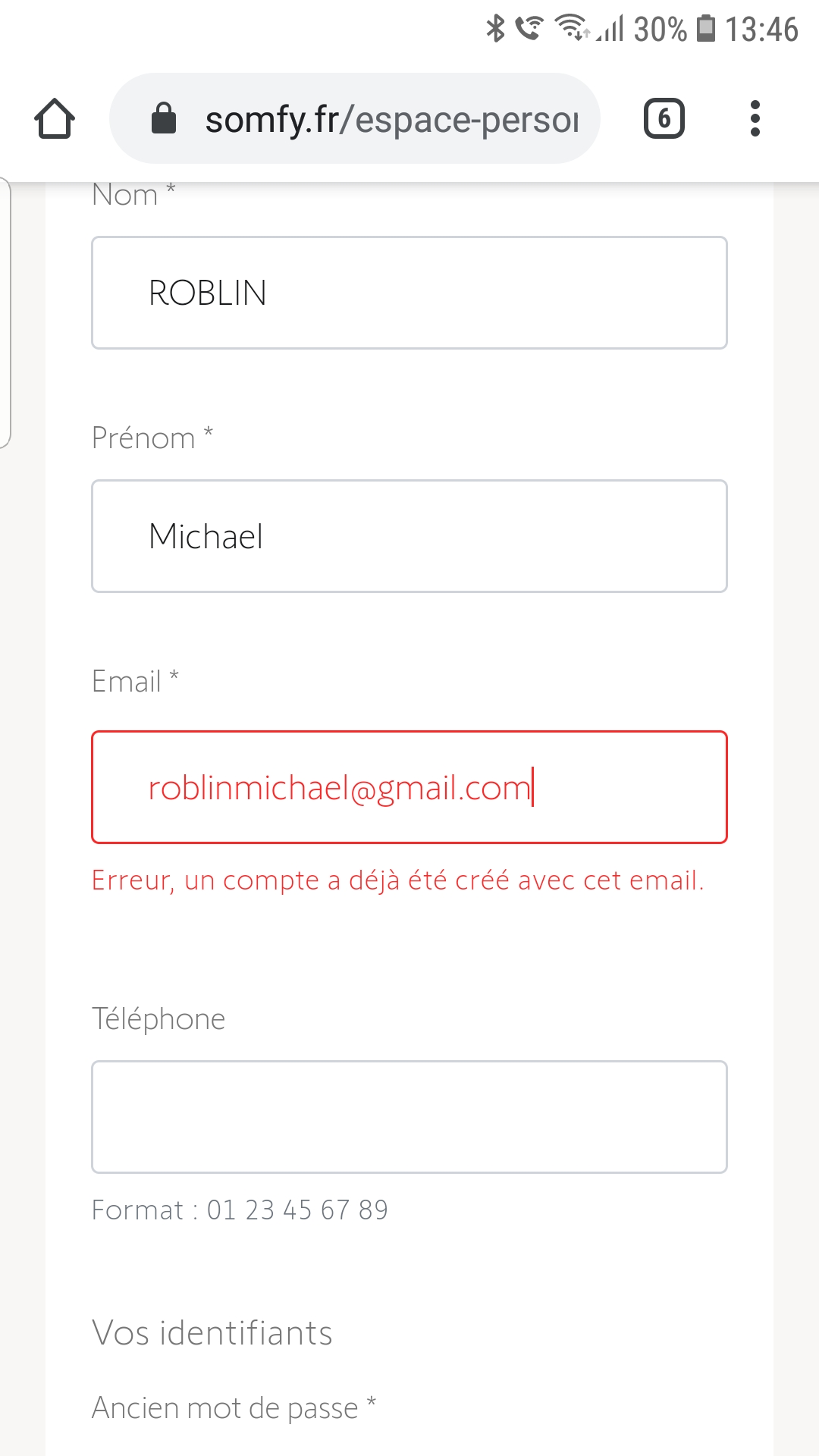Click the Nom field containing ROBLIN
819x1456 pixels.
point(409,293)
